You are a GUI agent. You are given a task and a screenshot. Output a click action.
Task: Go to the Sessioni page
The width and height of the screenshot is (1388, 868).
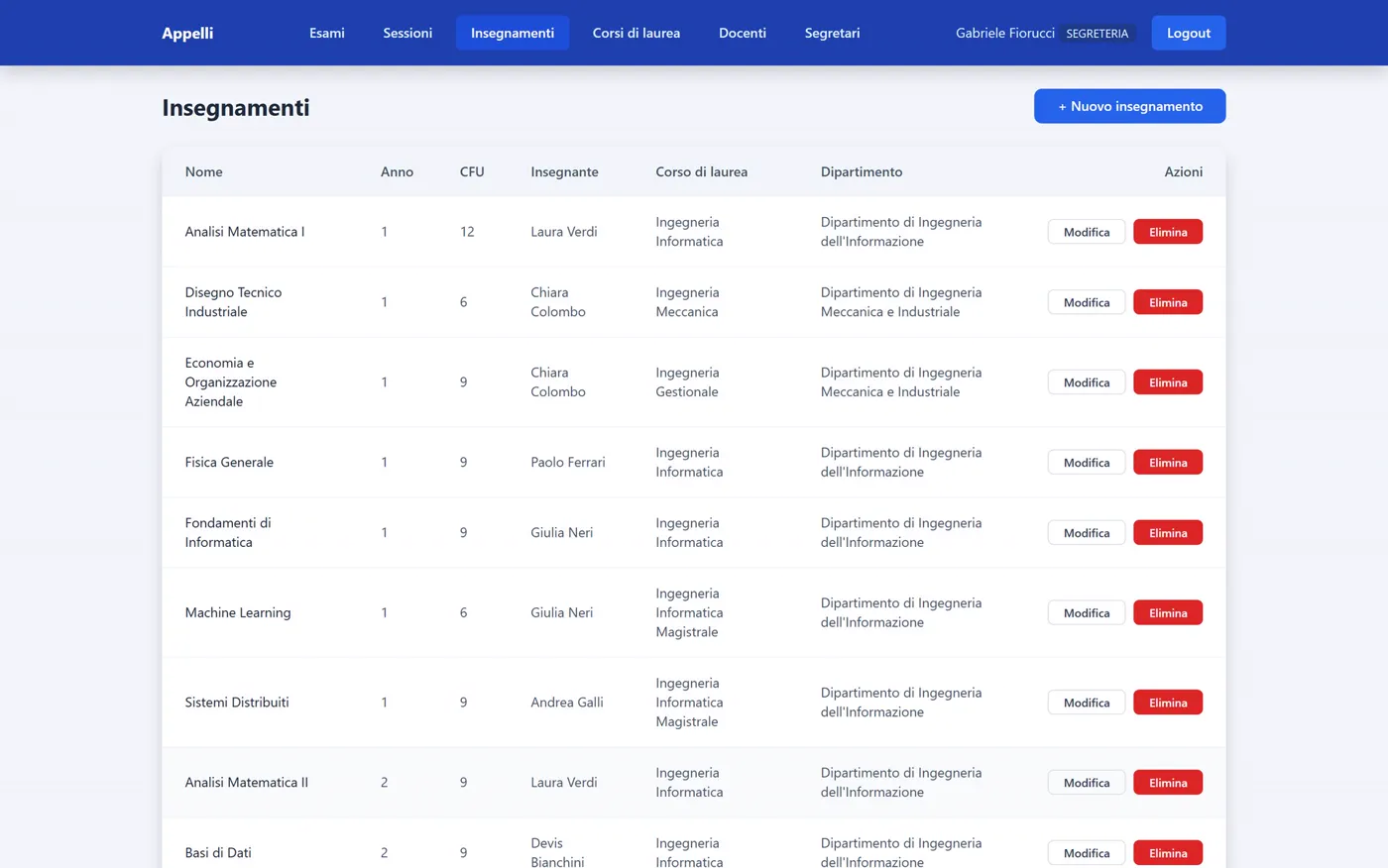pyautogui.click(x=407, y=33)
